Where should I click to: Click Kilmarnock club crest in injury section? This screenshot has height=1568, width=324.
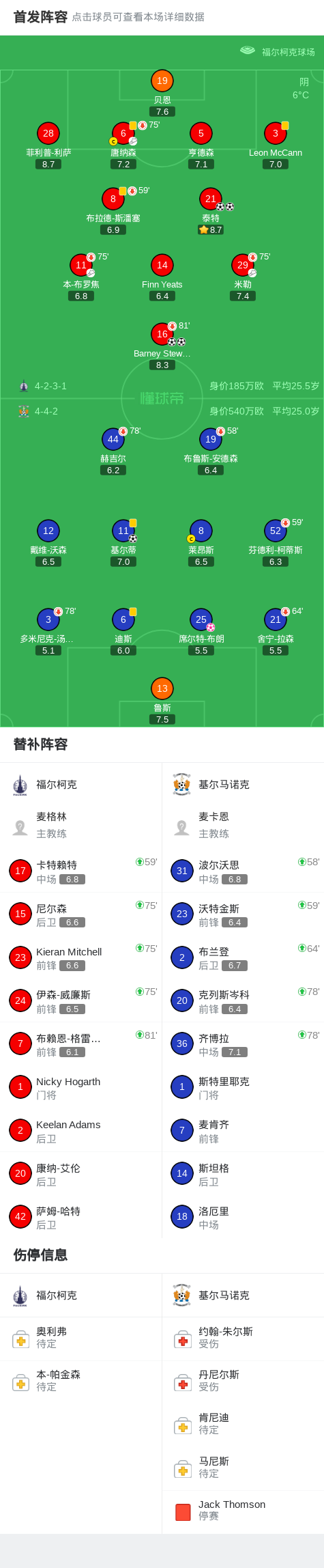point(181,1296)
